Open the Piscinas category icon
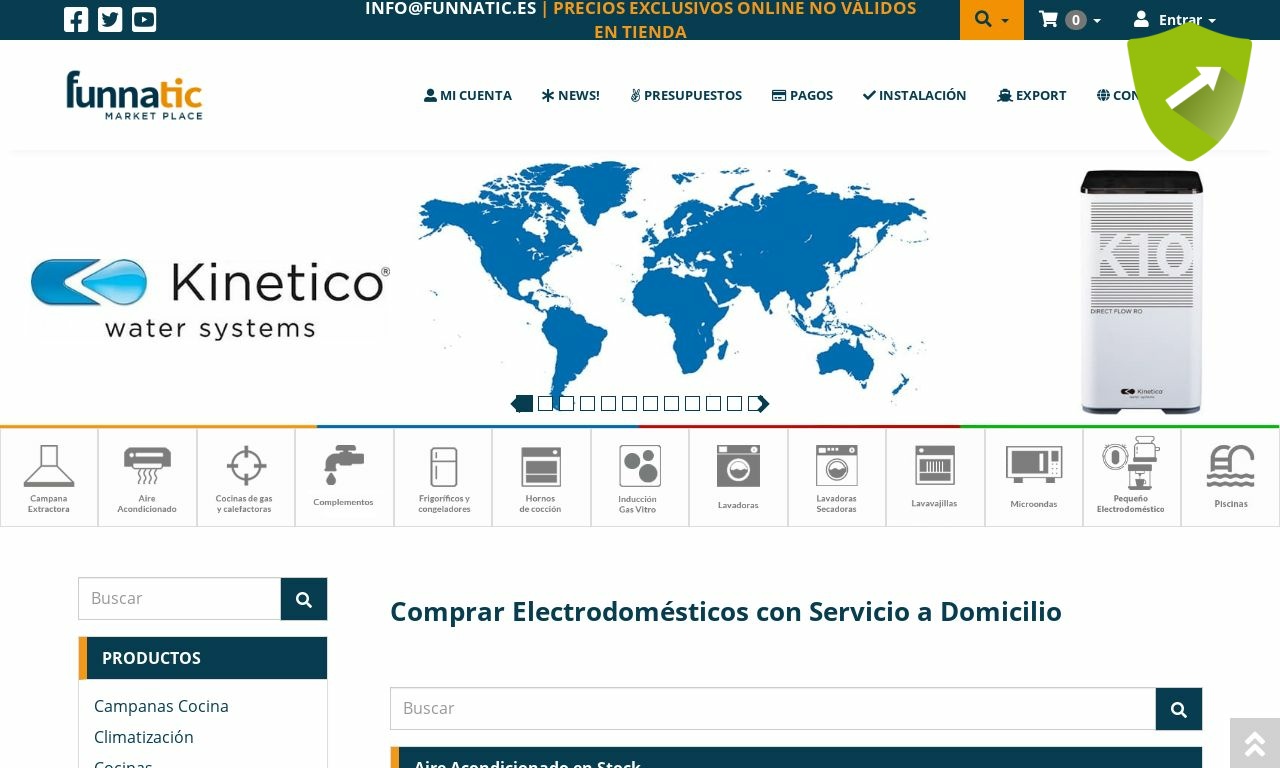Image resolution: width=1280 pixels, height=768 pixels. point(1231,478)
